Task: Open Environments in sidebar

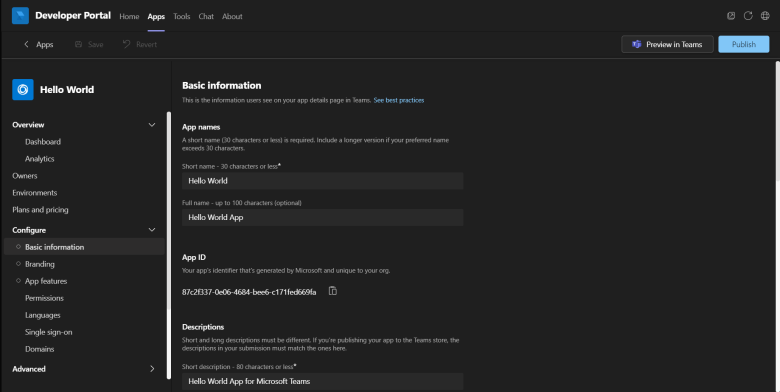Action: coord(35,193)
